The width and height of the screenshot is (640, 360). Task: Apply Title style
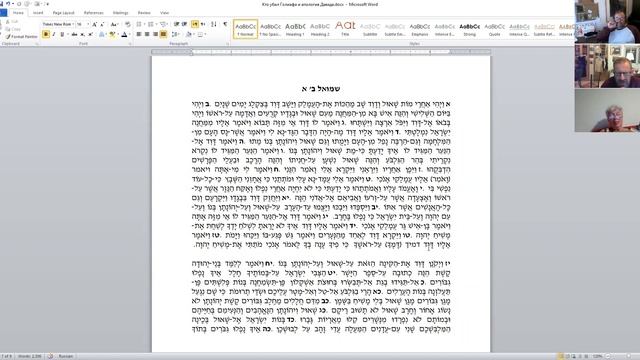tap(345, 29)
